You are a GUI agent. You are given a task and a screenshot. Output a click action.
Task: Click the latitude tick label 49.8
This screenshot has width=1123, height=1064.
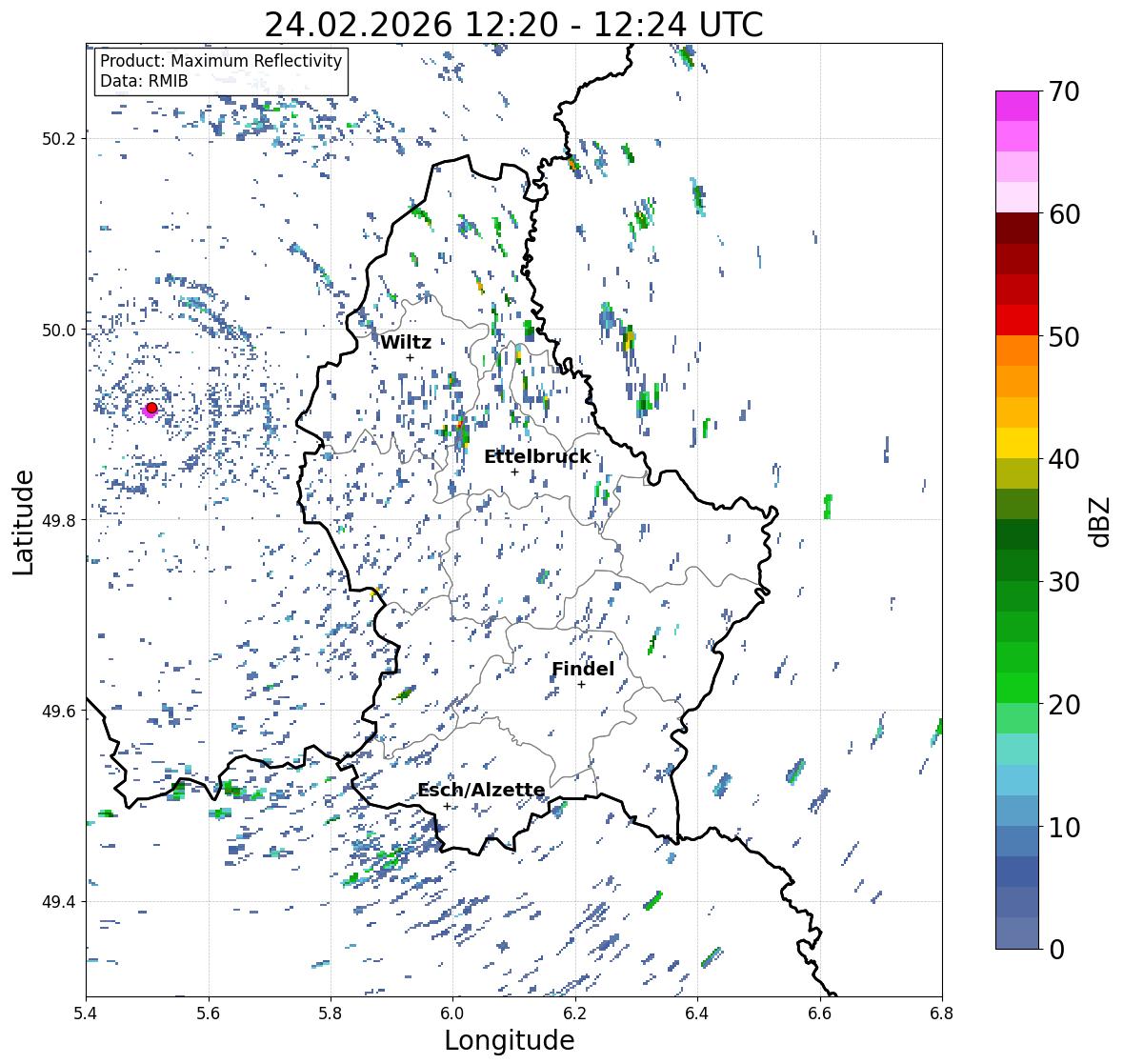click(58, 520)
